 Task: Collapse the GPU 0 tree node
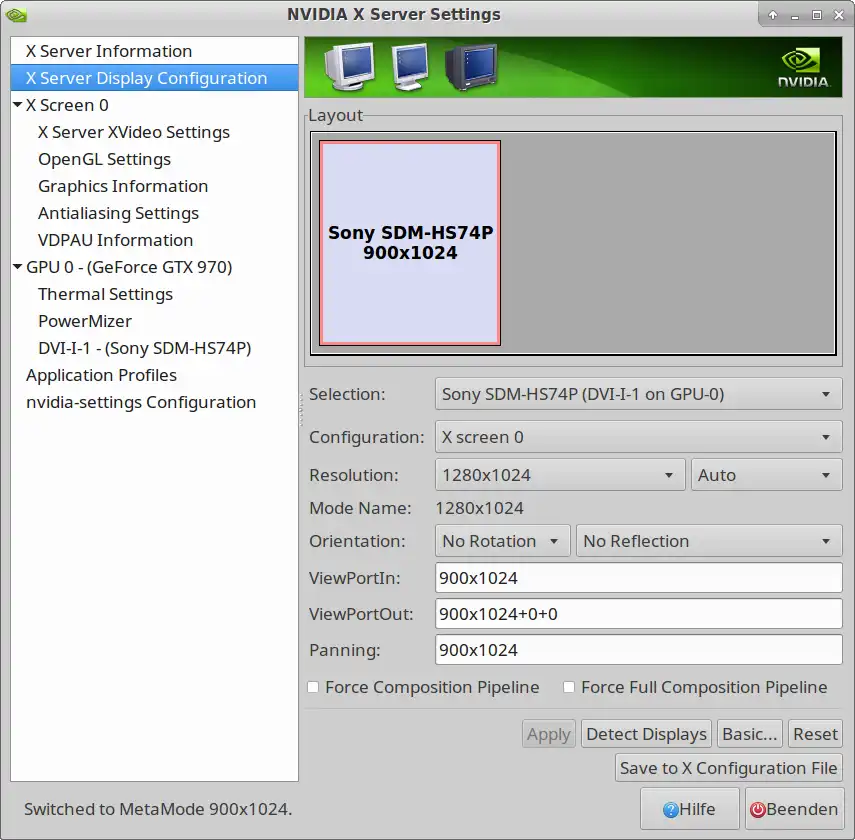[17, 266]
